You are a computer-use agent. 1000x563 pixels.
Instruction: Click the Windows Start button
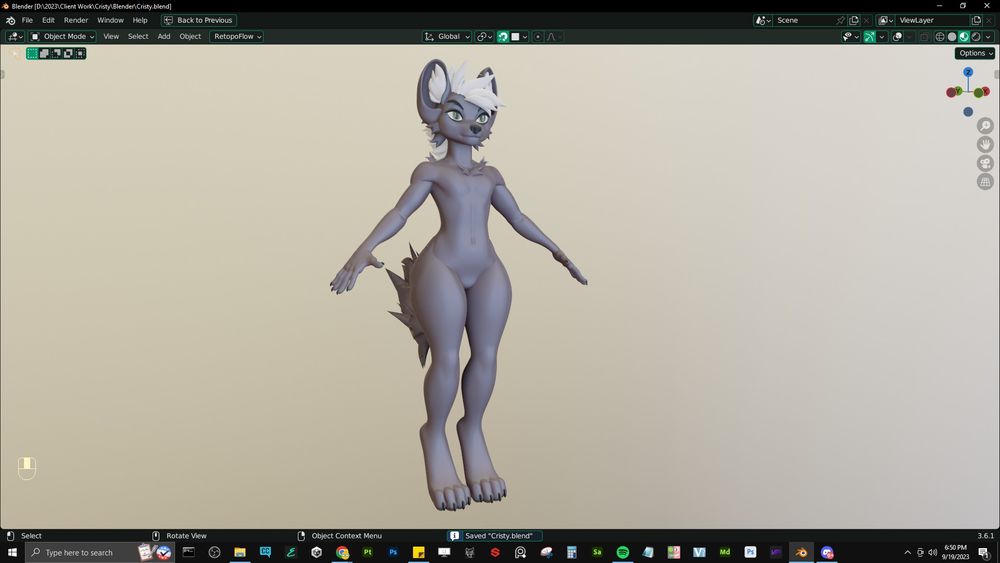11,552
